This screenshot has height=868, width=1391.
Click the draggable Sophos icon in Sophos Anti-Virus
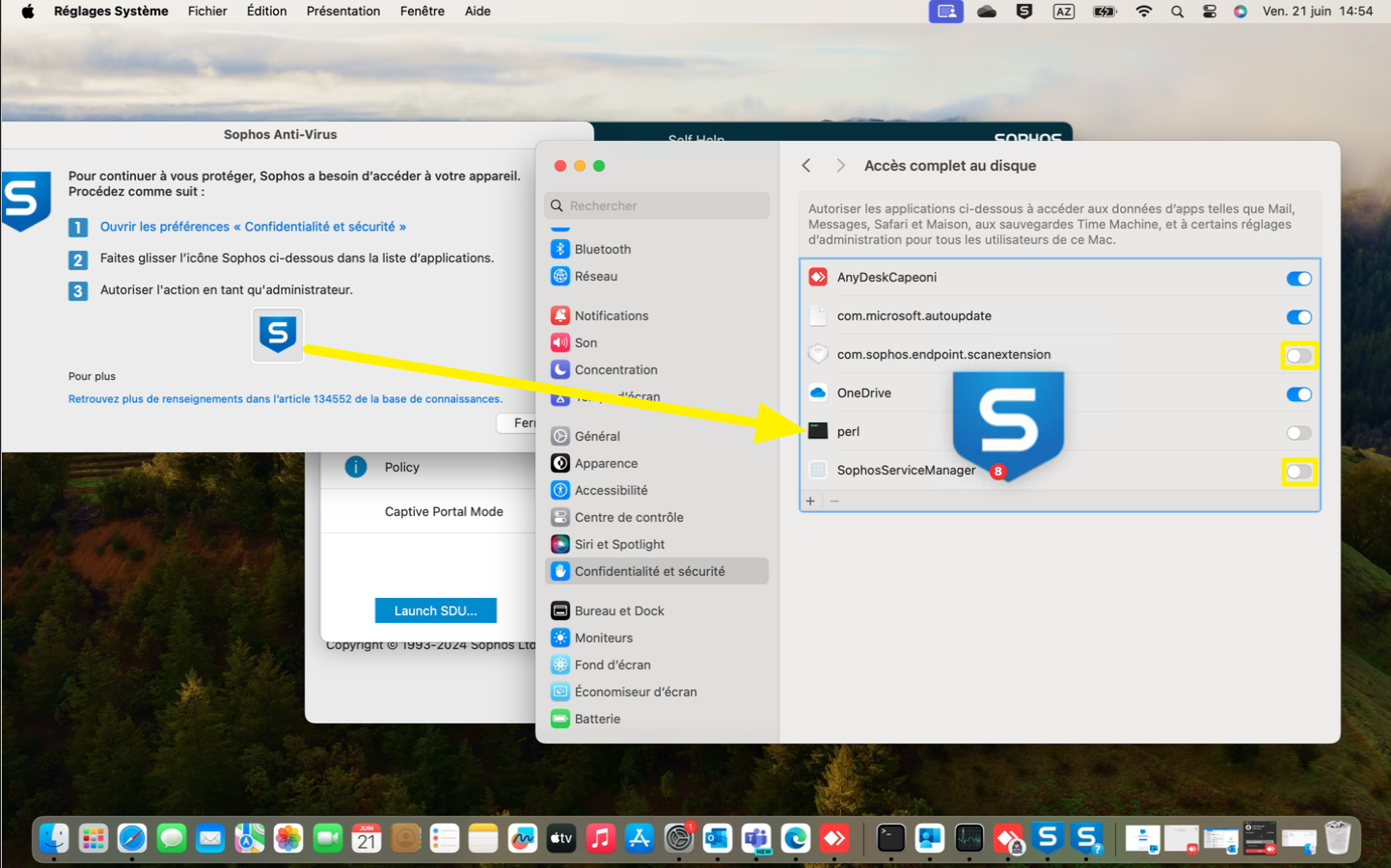tap(278, 335)
